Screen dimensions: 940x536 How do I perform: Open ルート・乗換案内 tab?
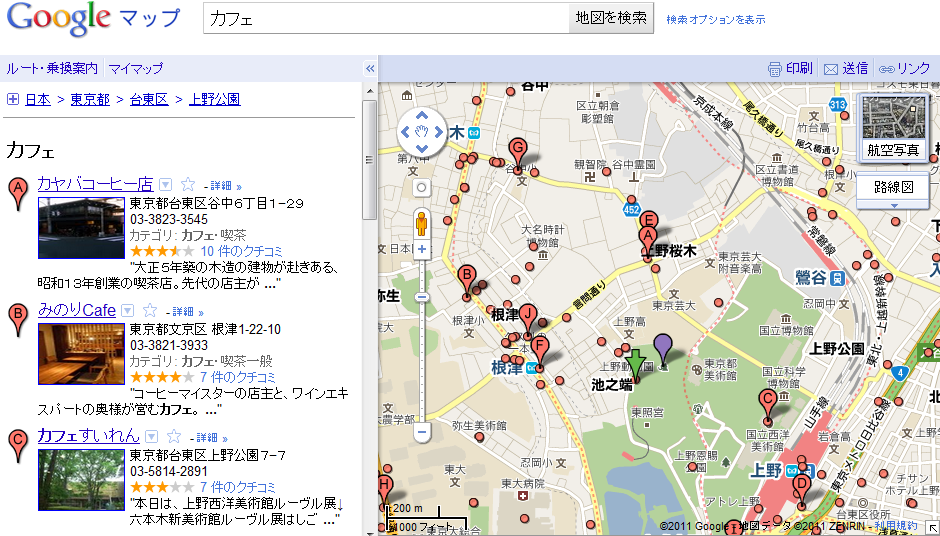pyautogui.click(x=52, y=68)
